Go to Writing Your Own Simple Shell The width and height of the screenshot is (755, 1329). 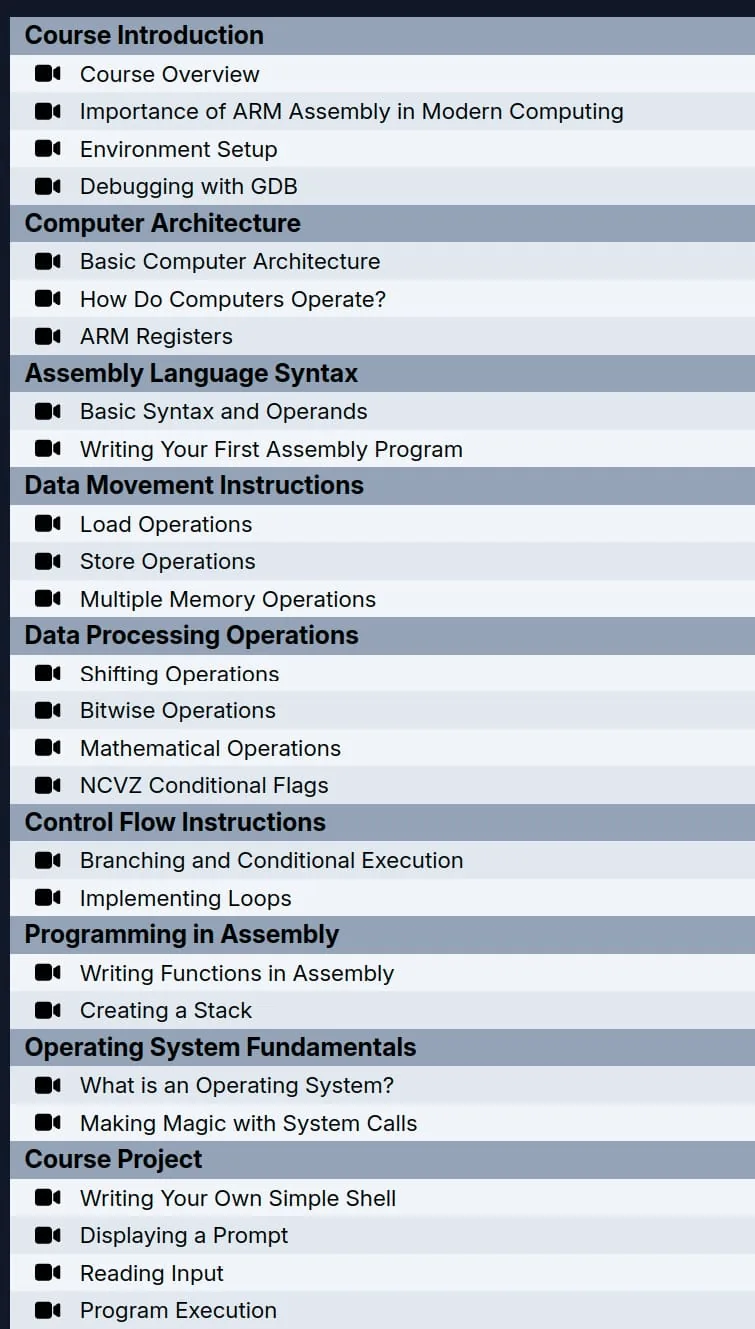point(382,1198)
